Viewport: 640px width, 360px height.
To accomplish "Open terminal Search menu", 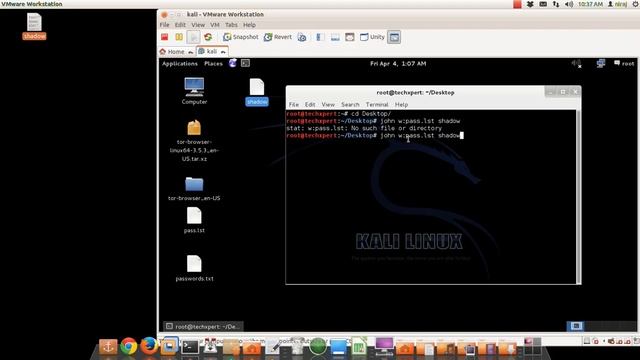I will (350, 104).
